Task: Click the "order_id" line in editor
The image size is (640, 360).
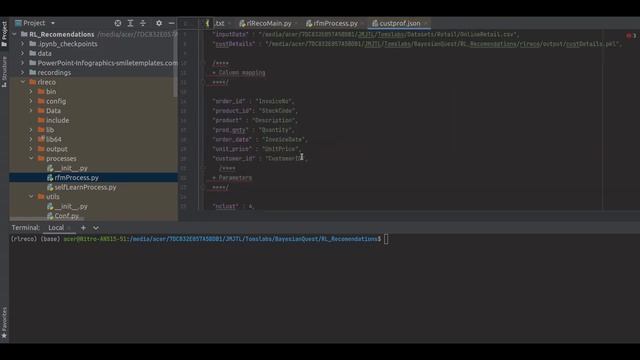Action: point(253,101)
